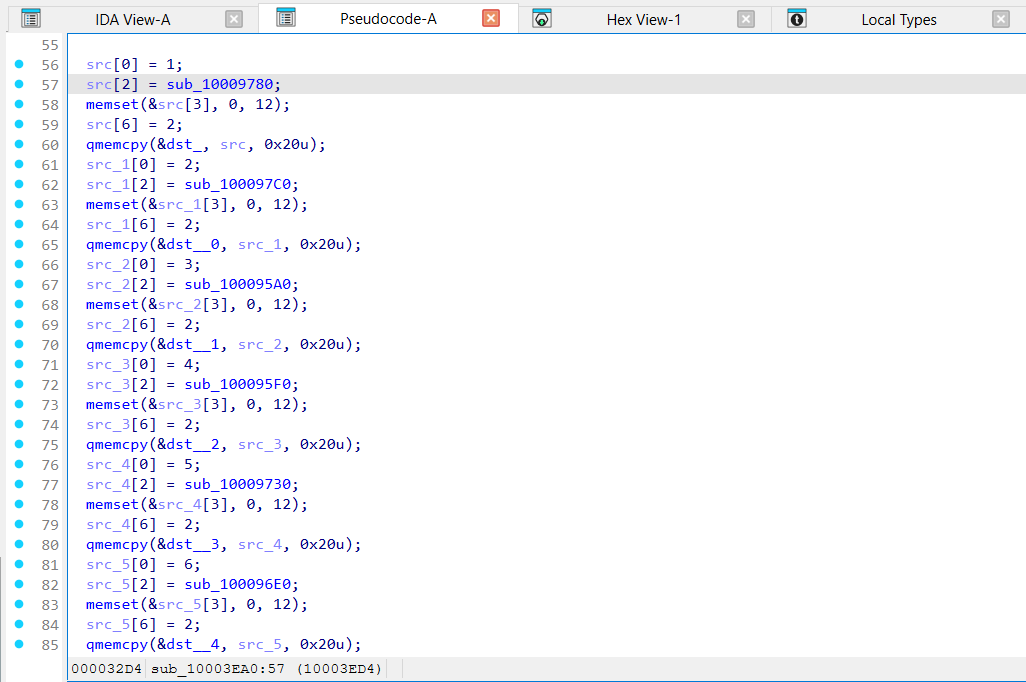Click function name sub_10009780
The image size is (1026, 682).
(220, 84)
